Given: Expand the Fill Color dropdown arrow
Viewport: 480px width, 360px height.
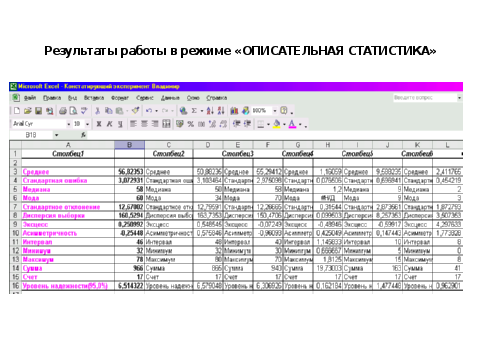Looking at the screenshot, I should click(x=284, y=124).
